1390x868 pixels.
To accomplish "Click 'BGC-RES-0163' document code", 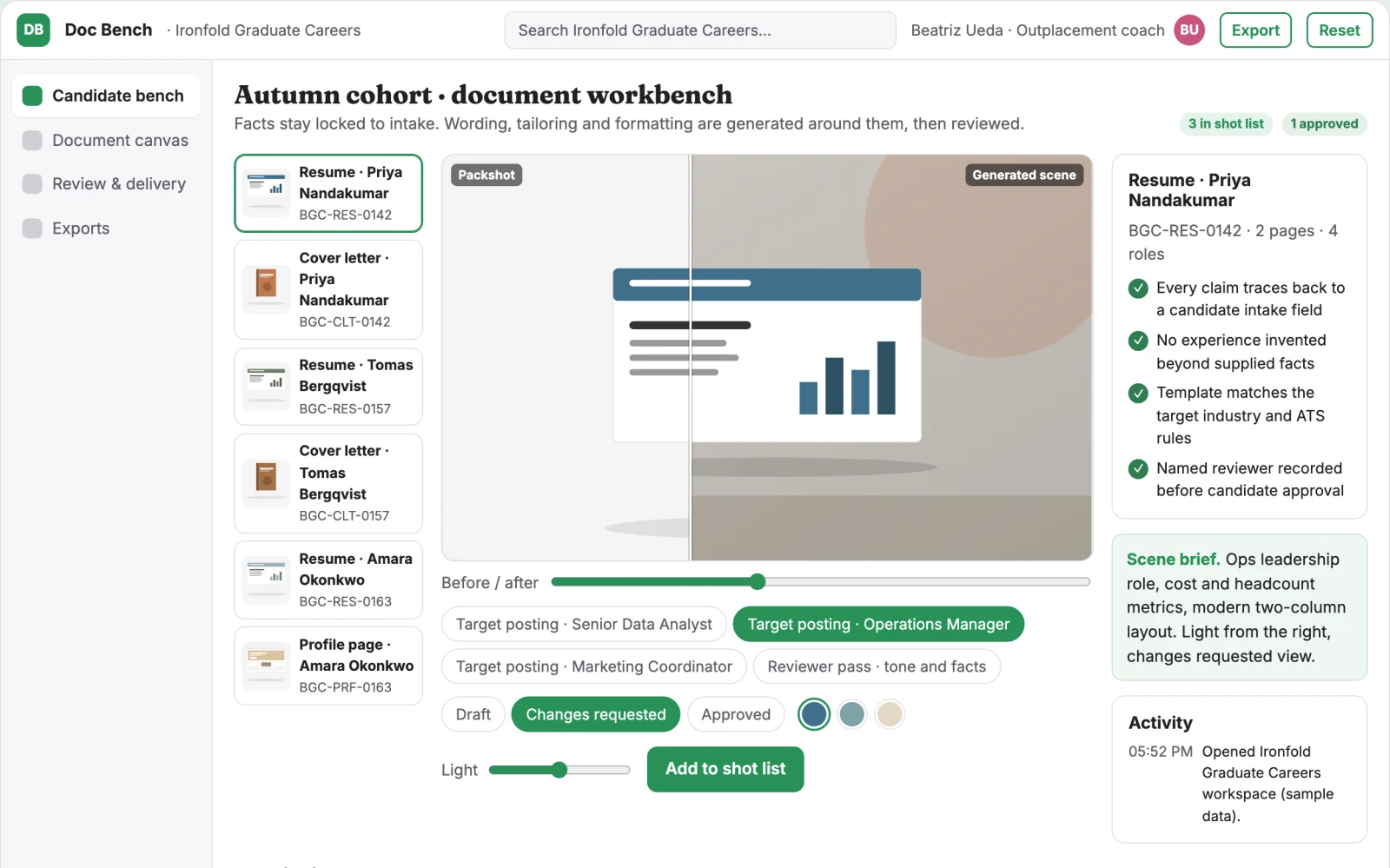I will (x=345, y=601).
